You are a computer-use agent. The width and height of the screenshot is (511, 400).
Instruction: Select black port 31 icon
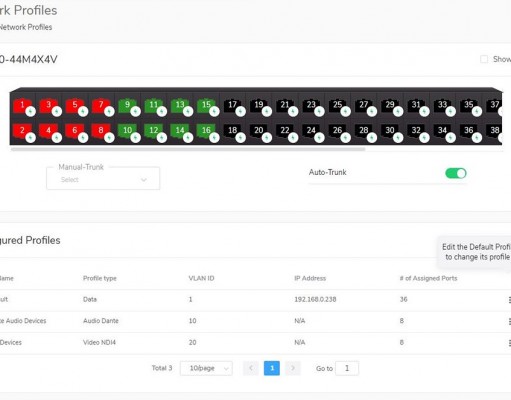pos(416,106)
